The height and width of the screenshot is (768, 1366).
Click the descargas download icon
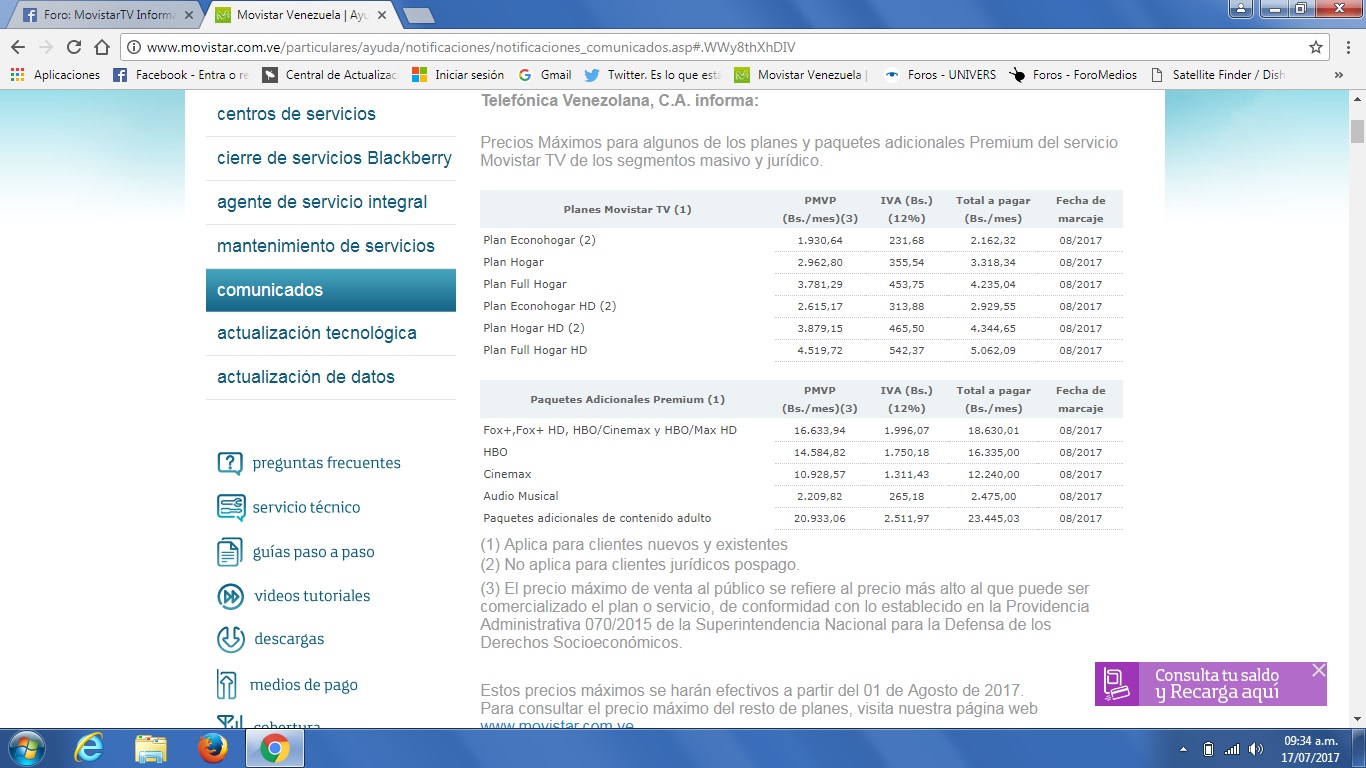230,639
